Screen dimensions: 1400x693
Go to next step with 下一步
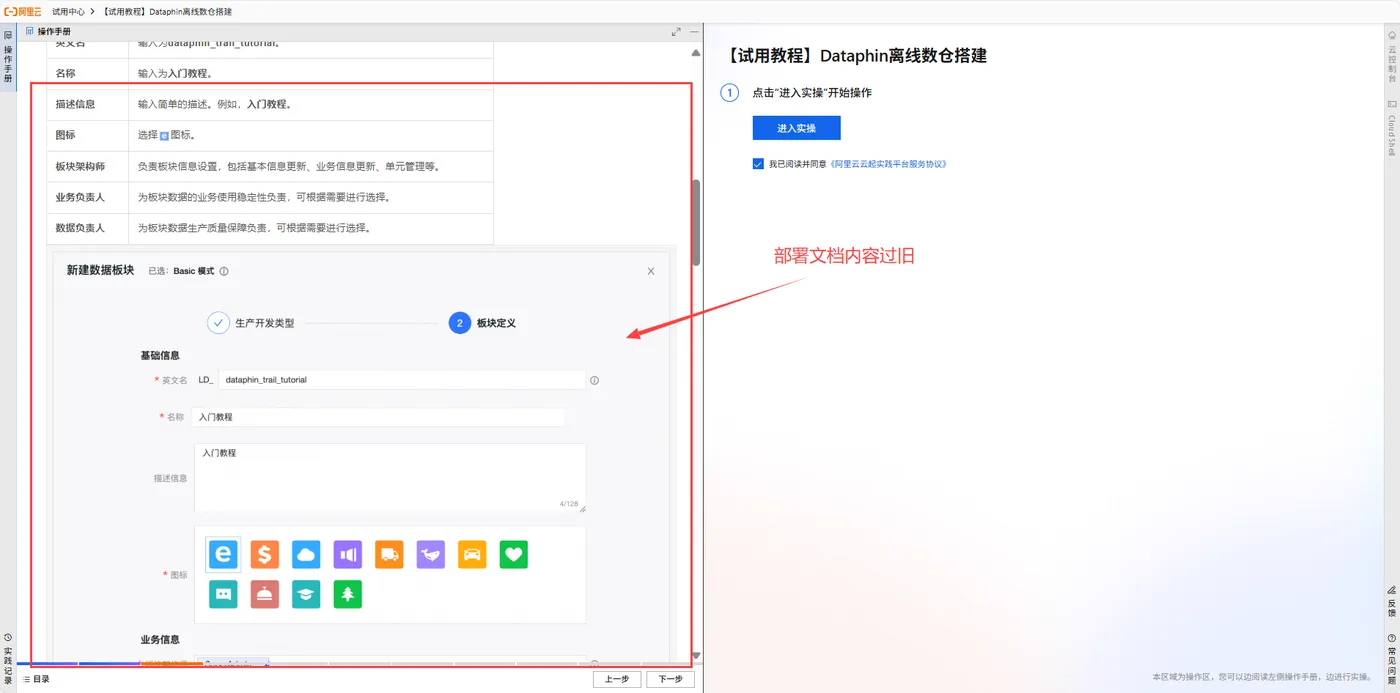670,679
